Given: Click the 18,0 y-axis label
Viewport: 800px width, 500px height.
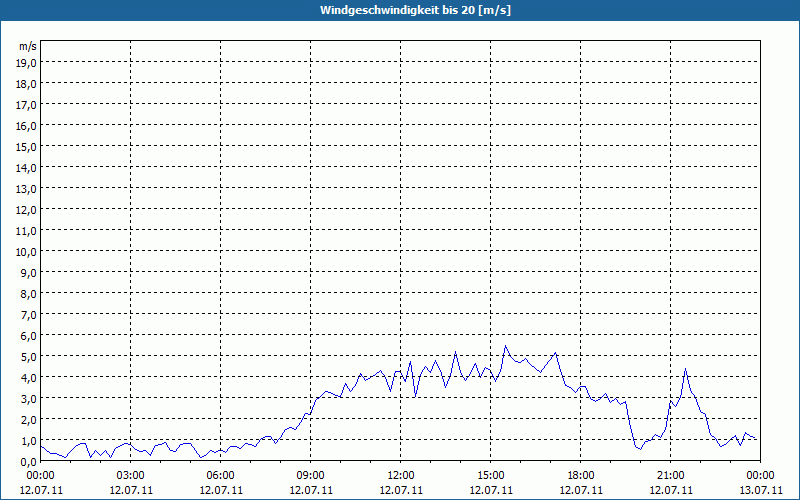Looking at the screenshot, I should (x=27, y=84).
